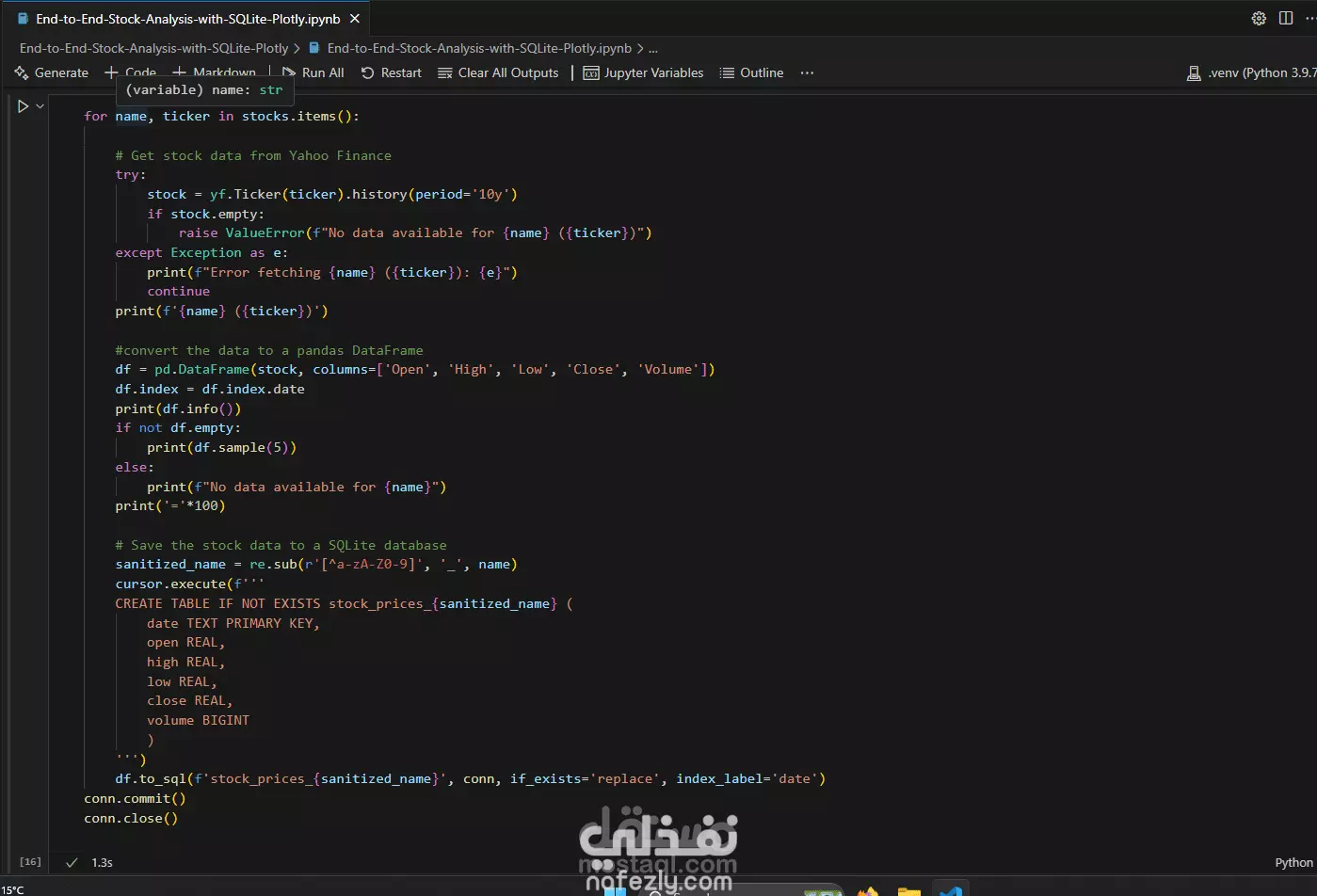Click the 'continue' statement
Image resolution: width=1317 pixels, height=896 pixels.
tap(178, 291)
